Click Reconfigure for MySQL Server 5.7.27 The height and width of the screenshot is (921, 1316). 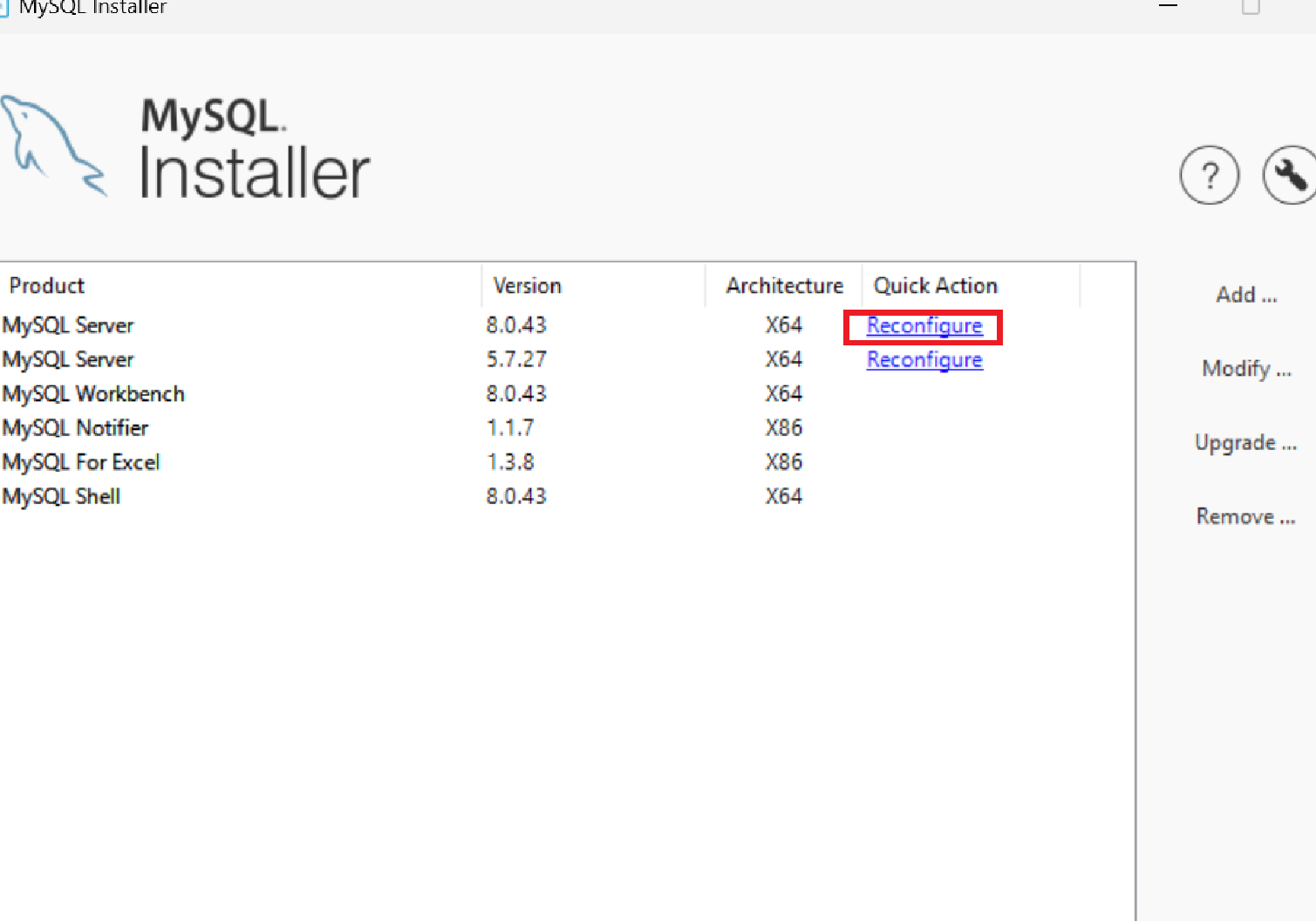[924, 359]
